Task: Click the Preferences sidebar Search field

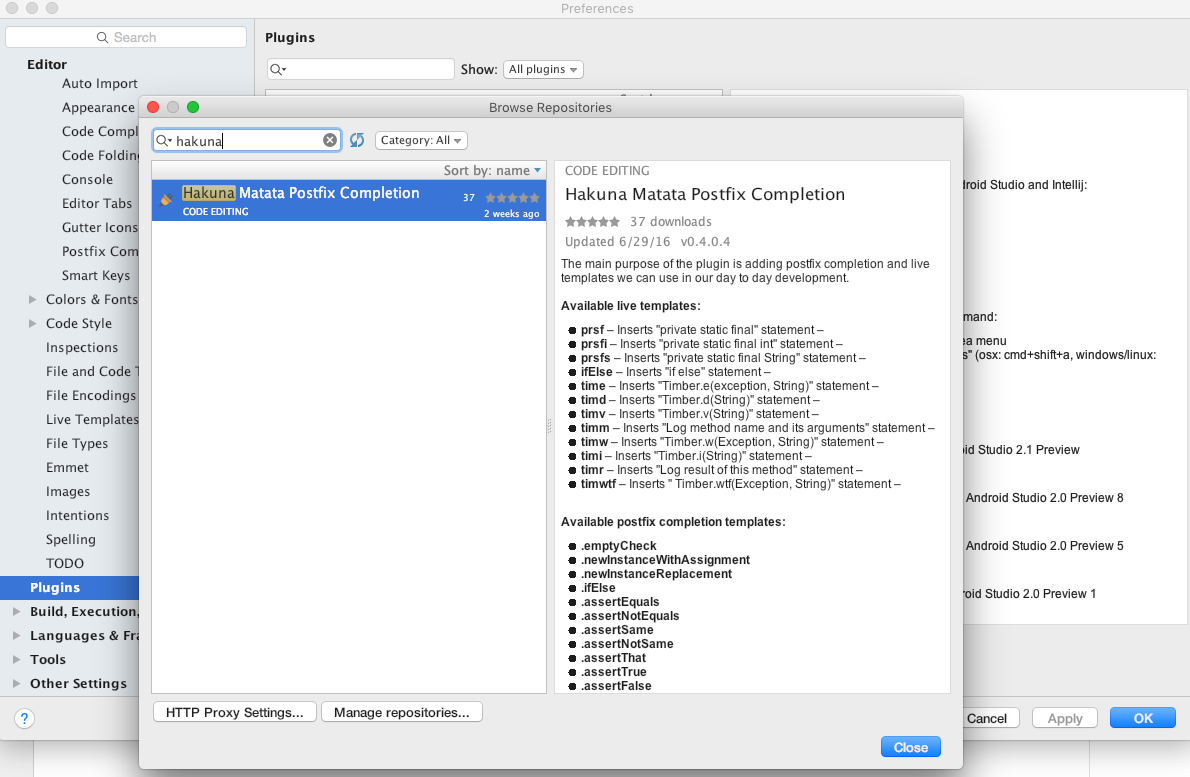Action: pyautogui.click(x=126, y=37)
